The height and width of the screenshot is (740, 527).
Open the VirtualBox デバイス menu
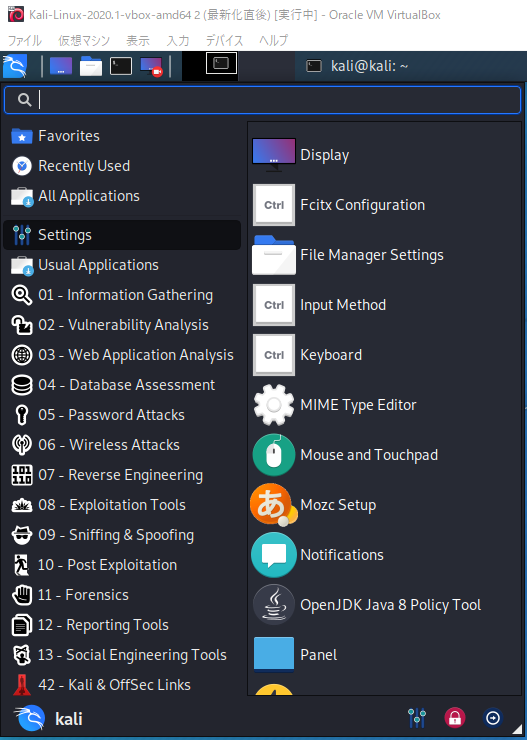225,41
